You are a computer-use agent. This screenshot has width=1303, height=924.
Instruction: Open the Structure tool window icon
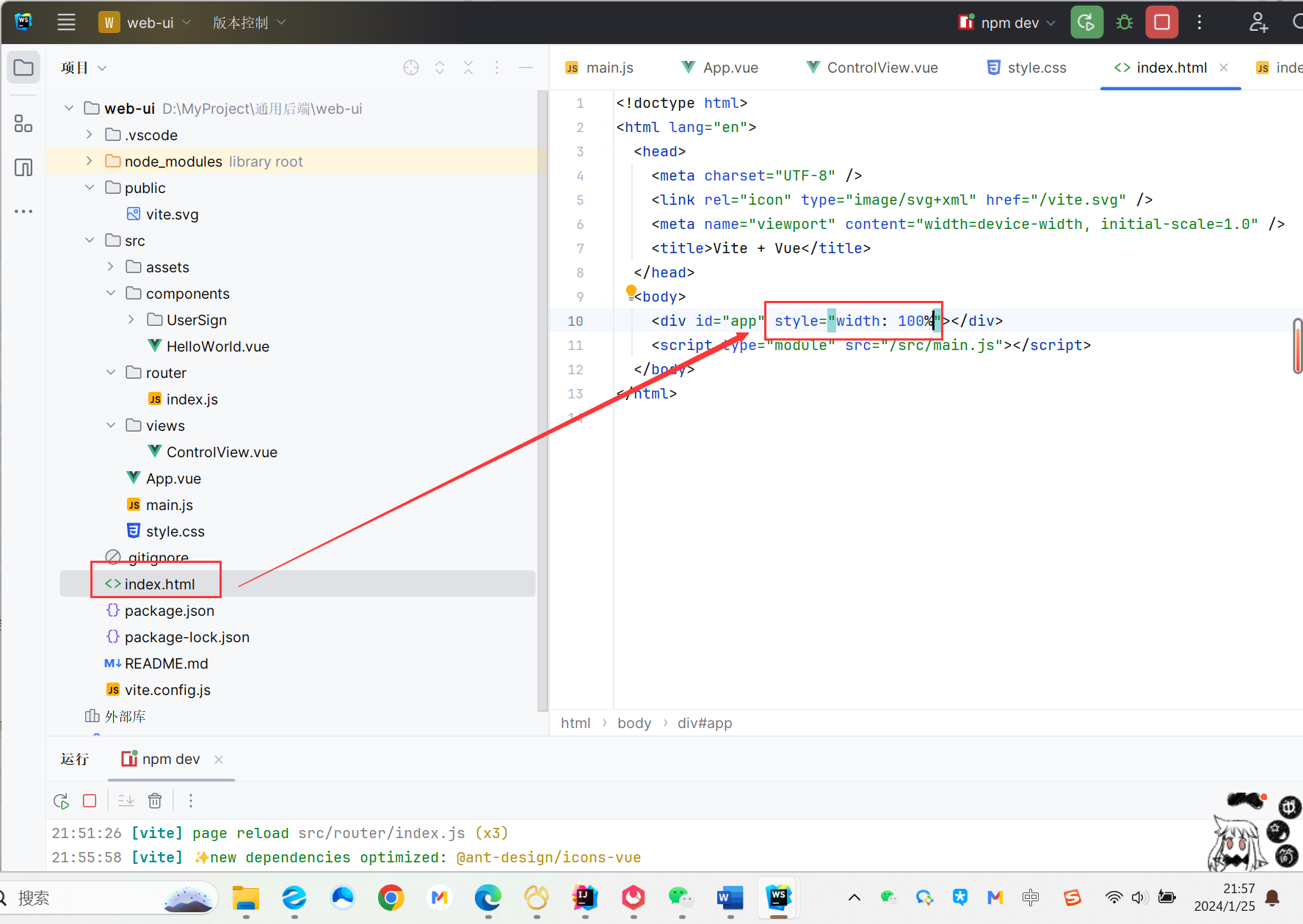[23, 123]
